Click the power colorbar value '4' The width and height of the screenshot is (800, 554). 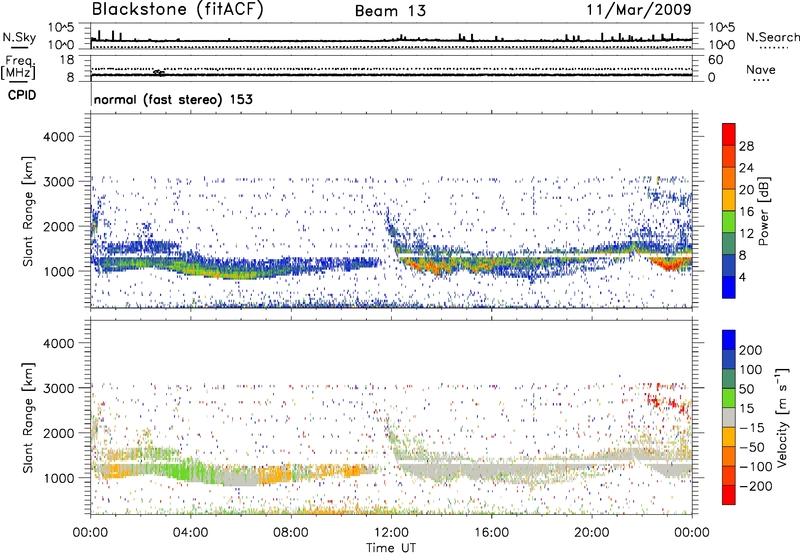(x=742, y=277)
